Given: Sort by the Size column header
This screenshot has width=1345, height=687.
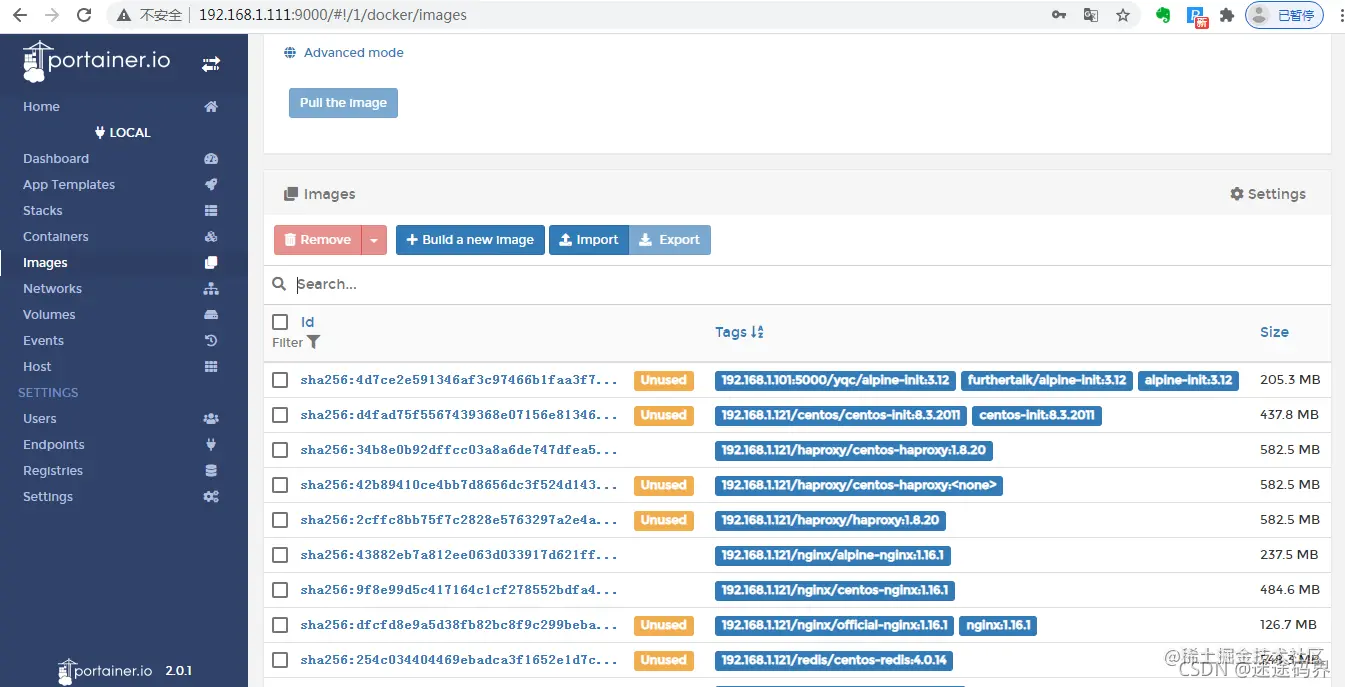Looking at the screenshot, I should [1274, 332].
